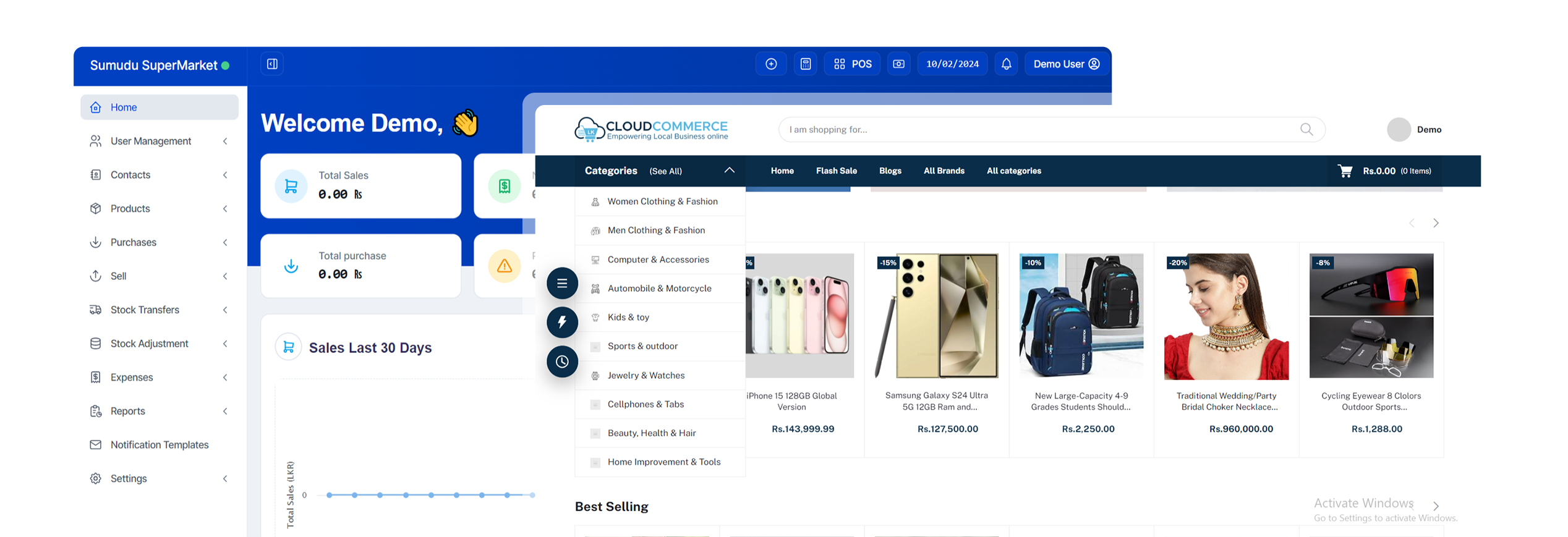Expand the Purchases chevron
Viewport: 1568px width, 537px height.
[x=225, y=242]
